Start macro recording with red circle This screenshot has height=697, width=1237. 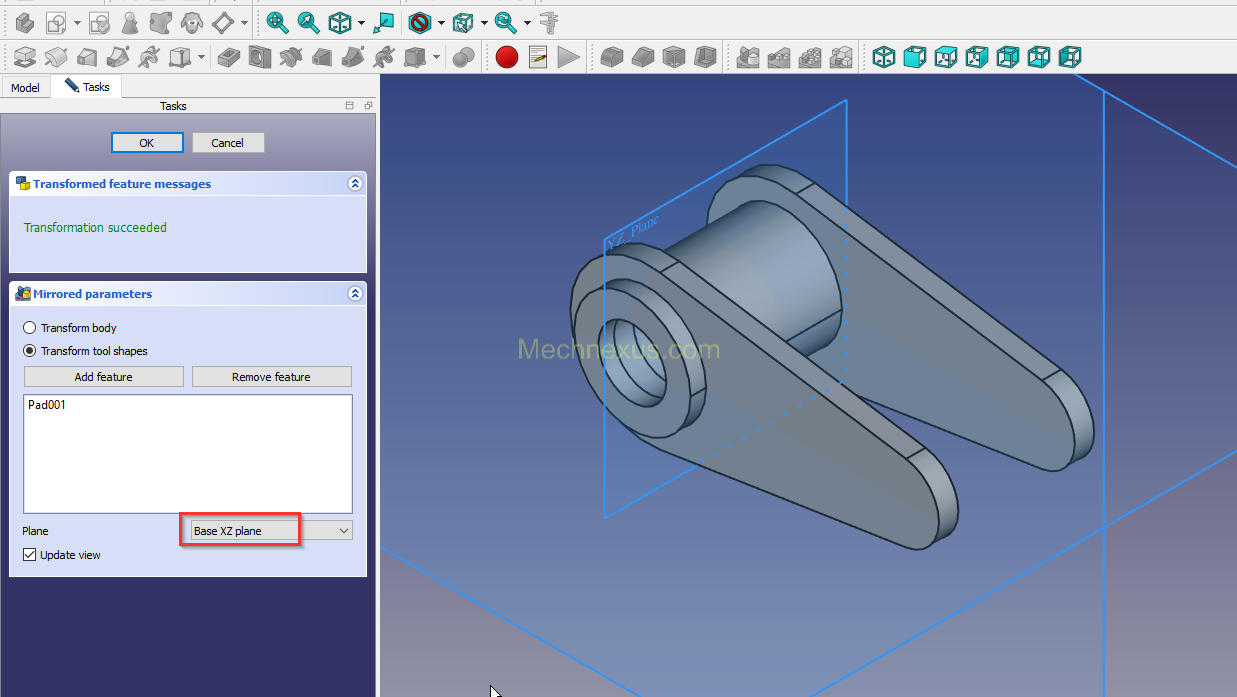coord(507,57)
